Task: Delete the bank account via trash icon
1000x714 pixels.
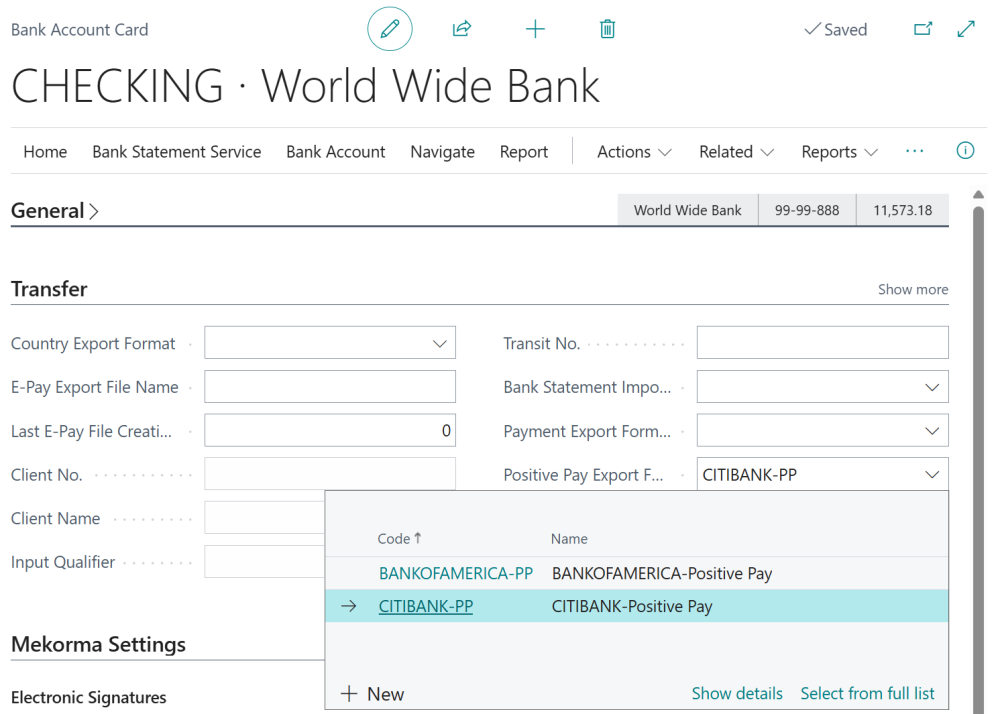Action: coord(607,29)
